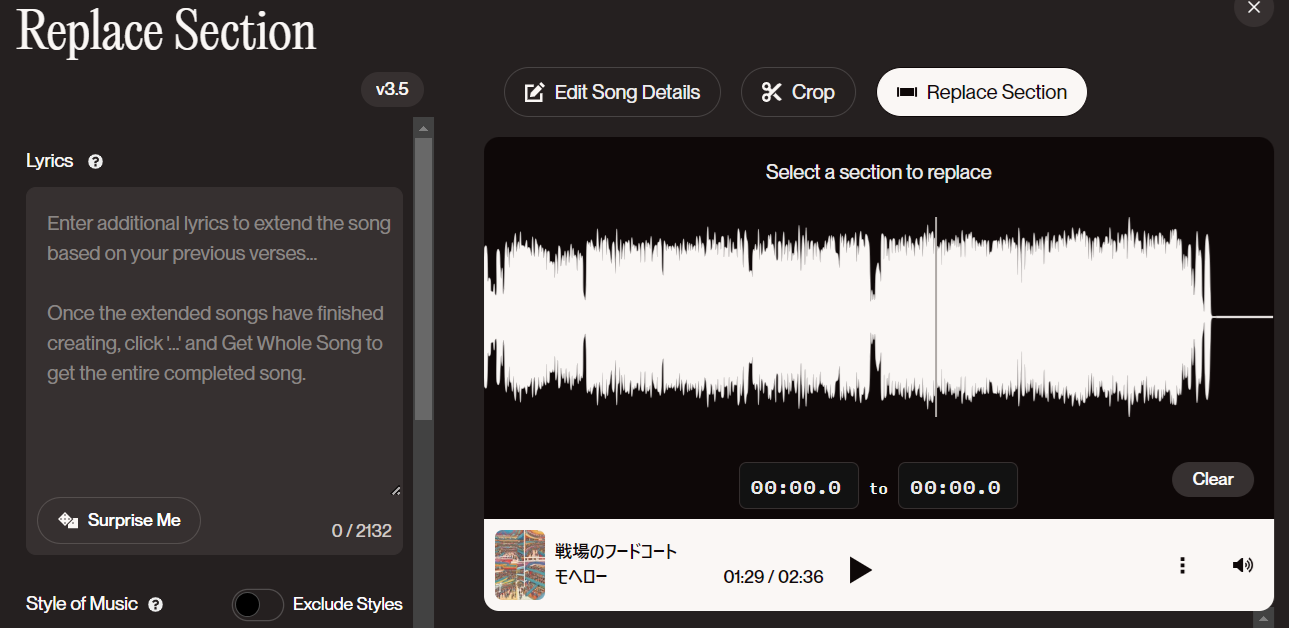Screen dimensions: 1289x628
Task: Open the Style of Music help icon
Action: tap(157, 604)
